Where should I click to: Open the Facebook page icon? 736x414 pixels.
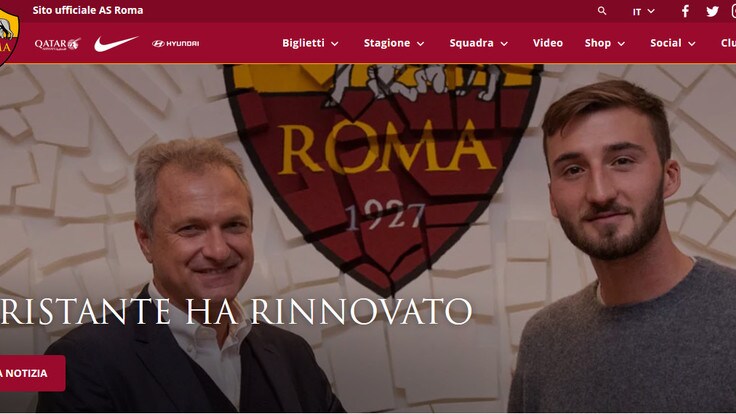coord(685,11)
